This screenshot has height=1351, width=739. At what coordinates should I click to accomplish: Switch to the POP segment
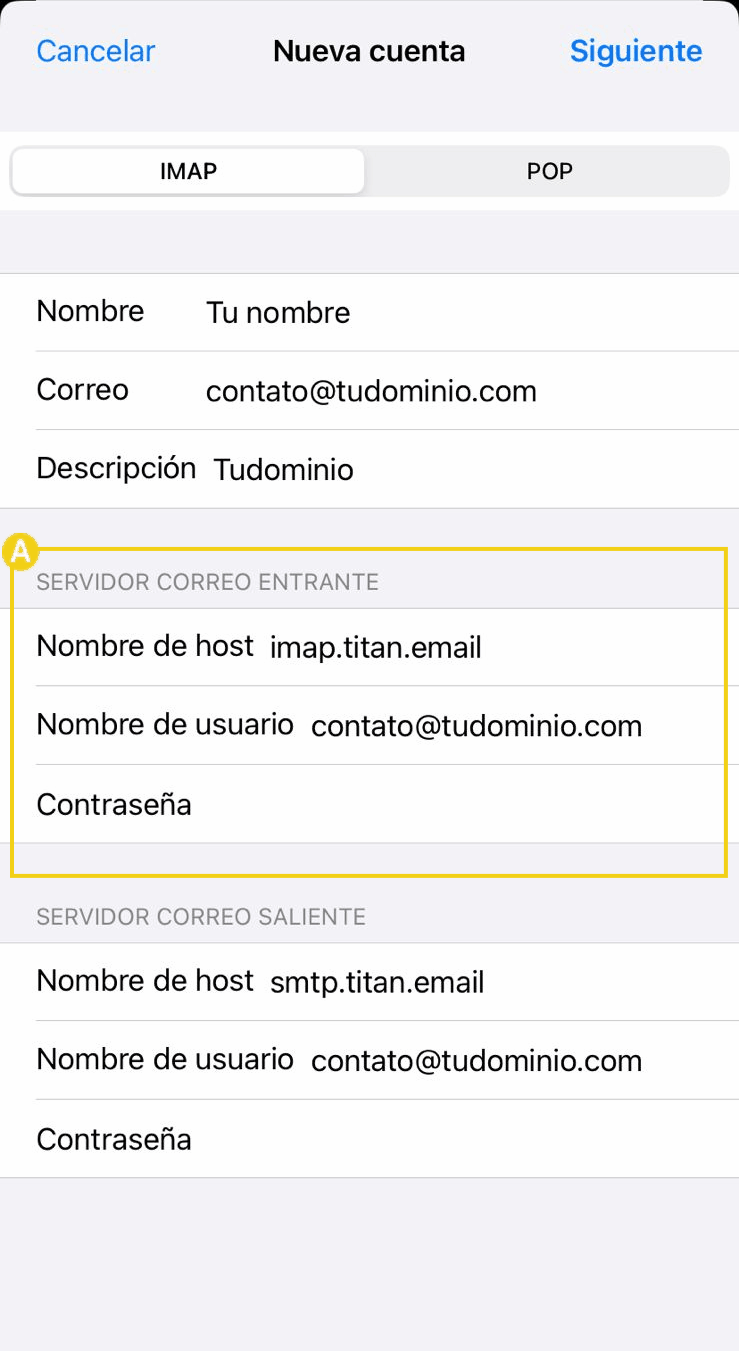coord(549,171)
